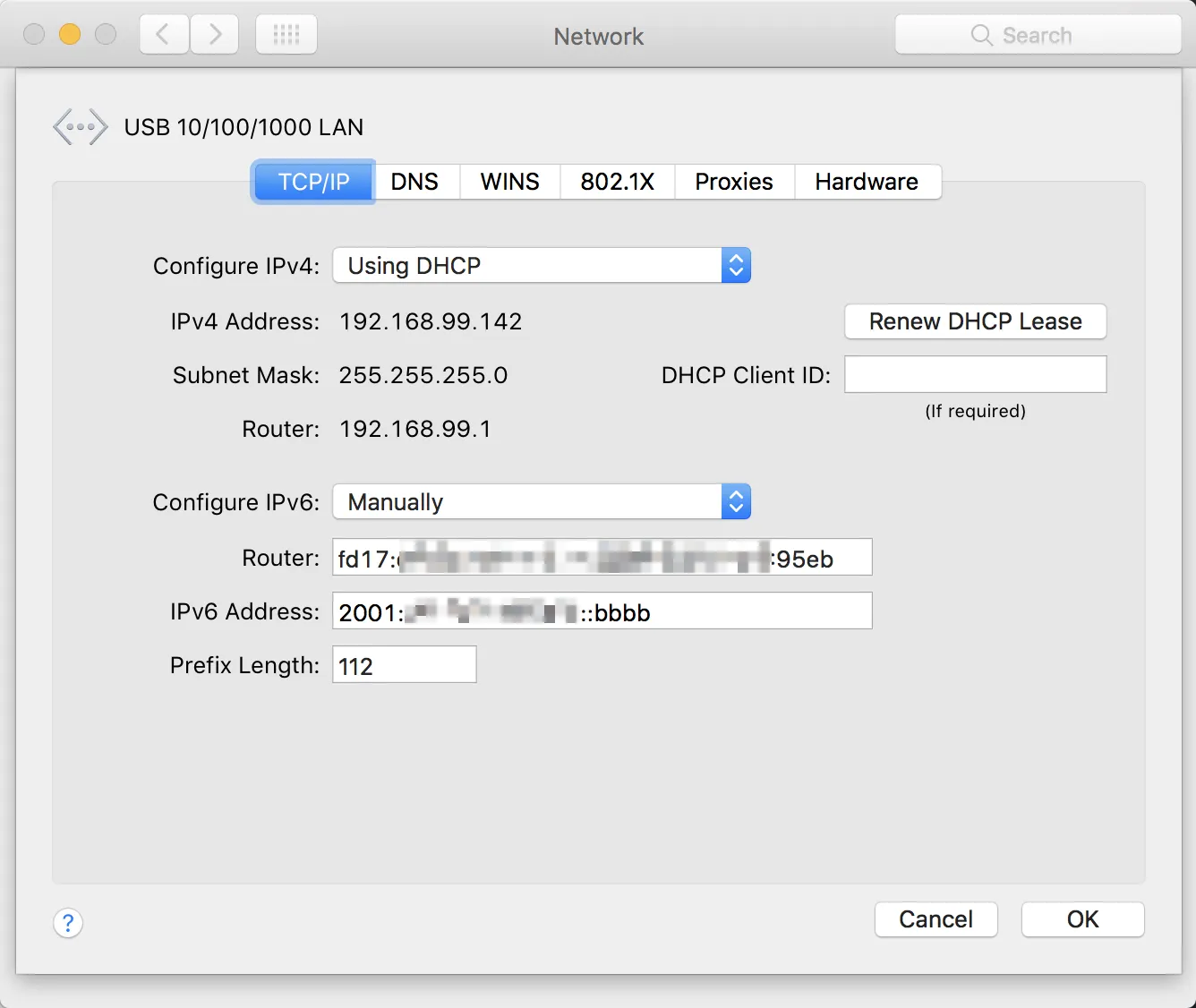
Task: Click the IPv6 Router address field
Action: click(x=602, y=557)
